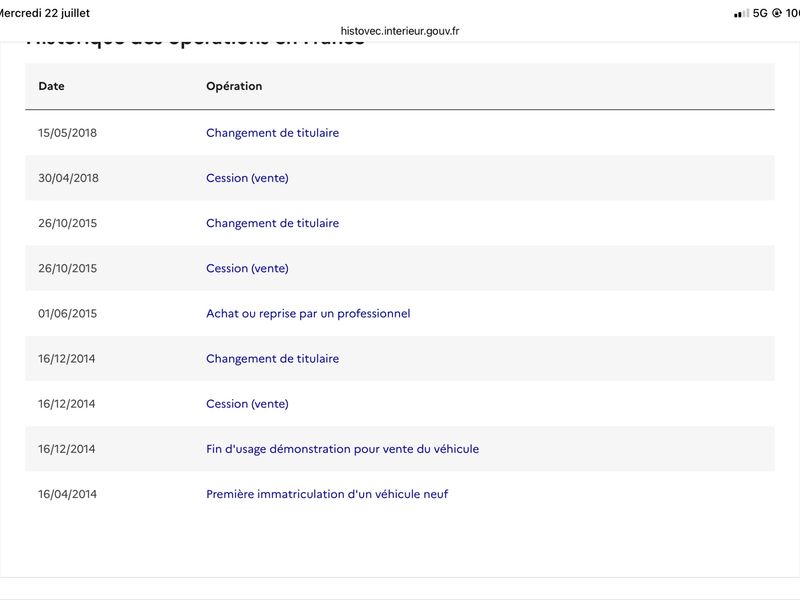The width and height of the screenshot is (800, 600).
Task: Open Changement de titulaire dated 15/05/2018
Action: 272,133
